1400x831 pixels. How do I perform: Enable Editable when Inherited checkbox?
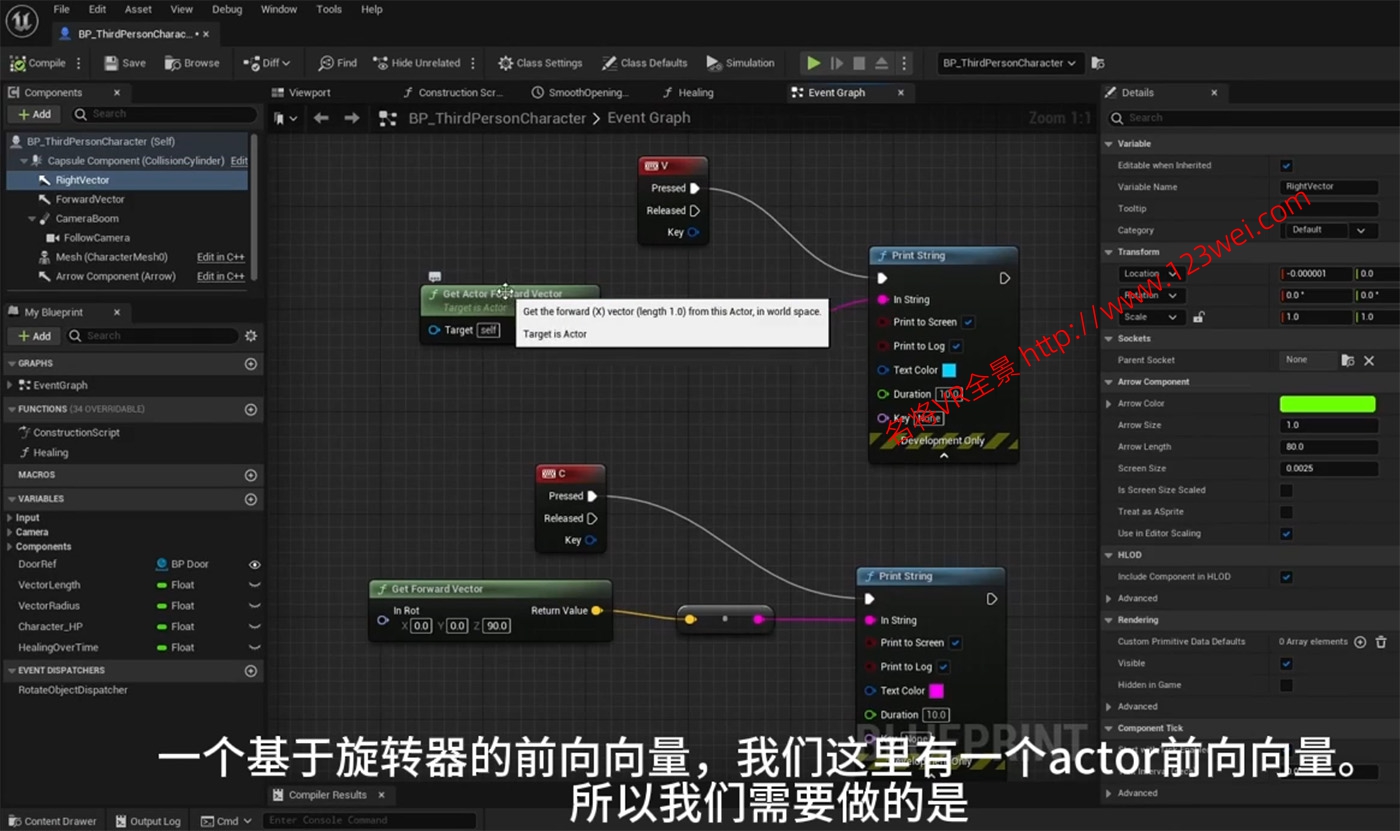(1285, 164)
